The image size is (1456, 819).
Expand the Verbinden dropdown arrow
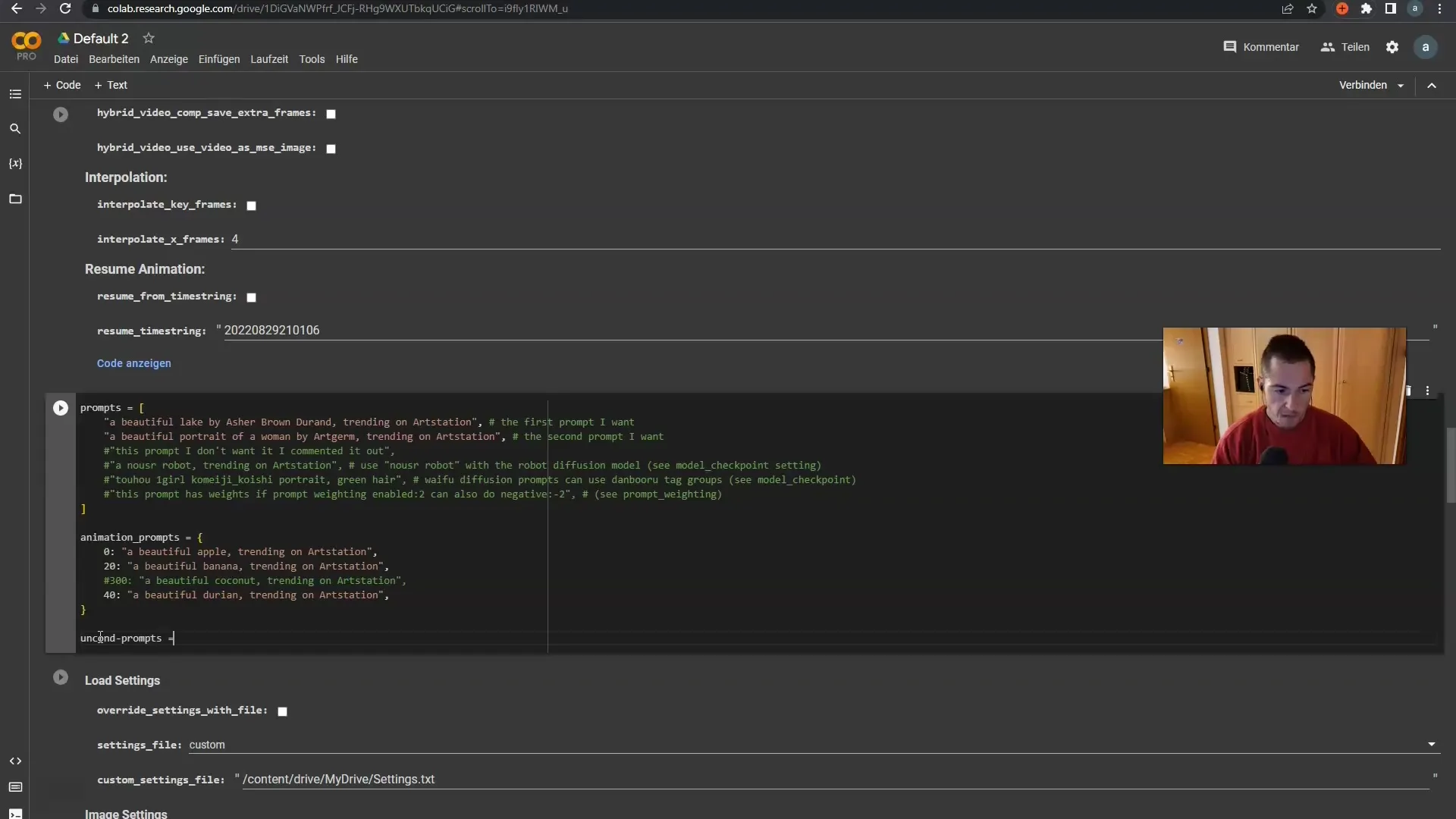click(1401, 86)
